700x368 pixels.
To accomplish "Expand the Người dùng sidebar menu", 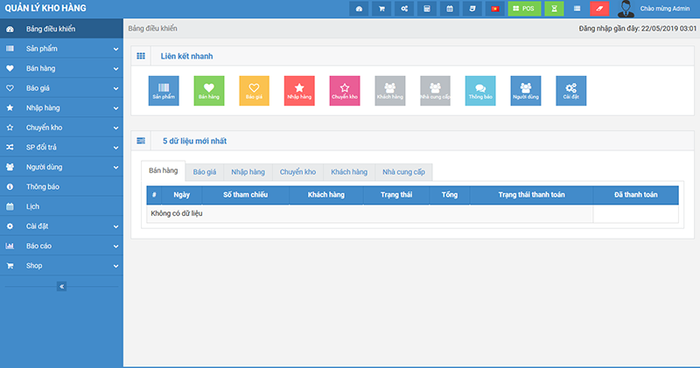I will point(62,167).
